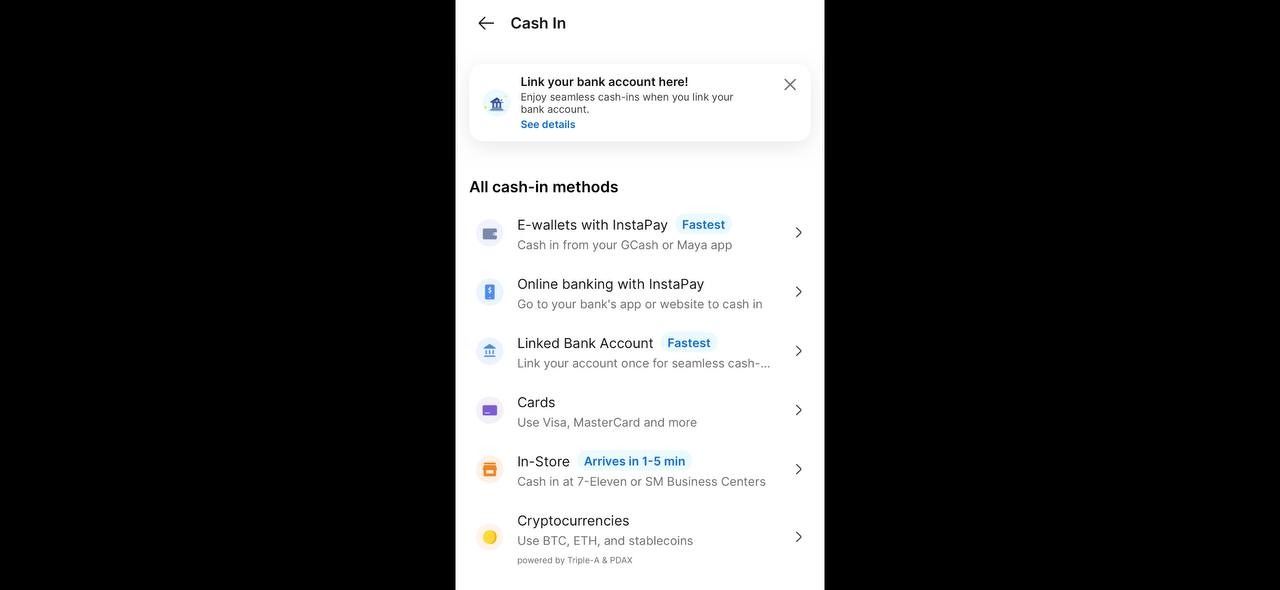Open the See details link
Screen dimensions: 1280x590
click(547, 125)
